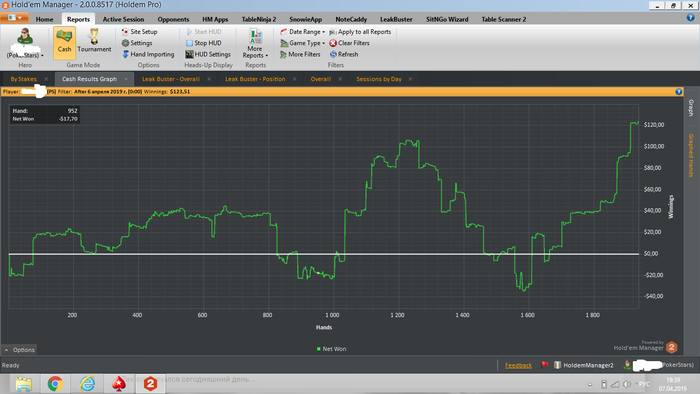700x394 pixels.
Task: Open the TableNinja 2 tab
Action: (x=258, y=19)
